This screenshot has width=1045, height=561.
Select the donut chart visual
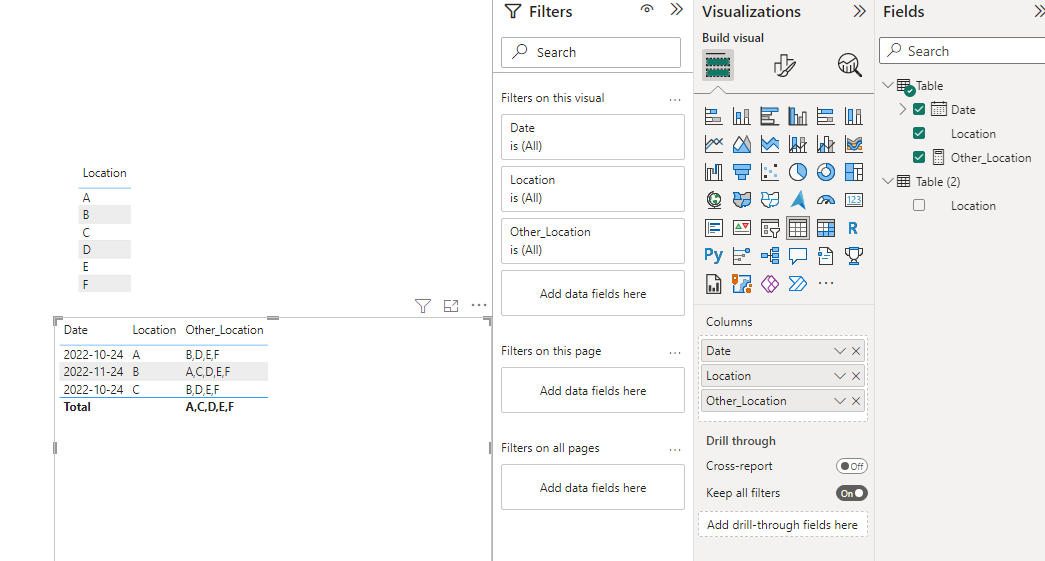(x=825, y=172)
